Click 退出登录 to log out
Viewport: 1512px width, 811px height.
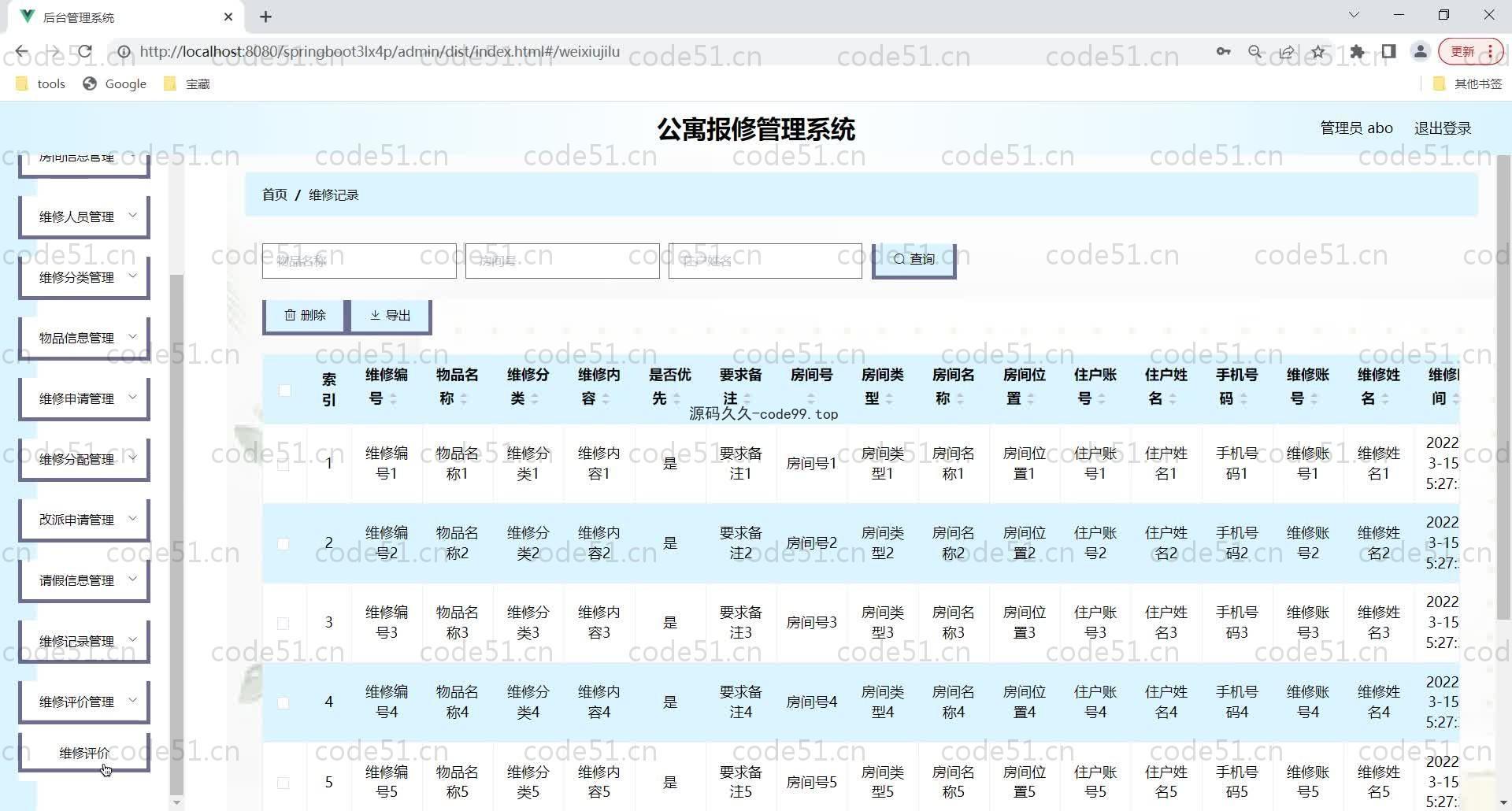[1443, 128]
